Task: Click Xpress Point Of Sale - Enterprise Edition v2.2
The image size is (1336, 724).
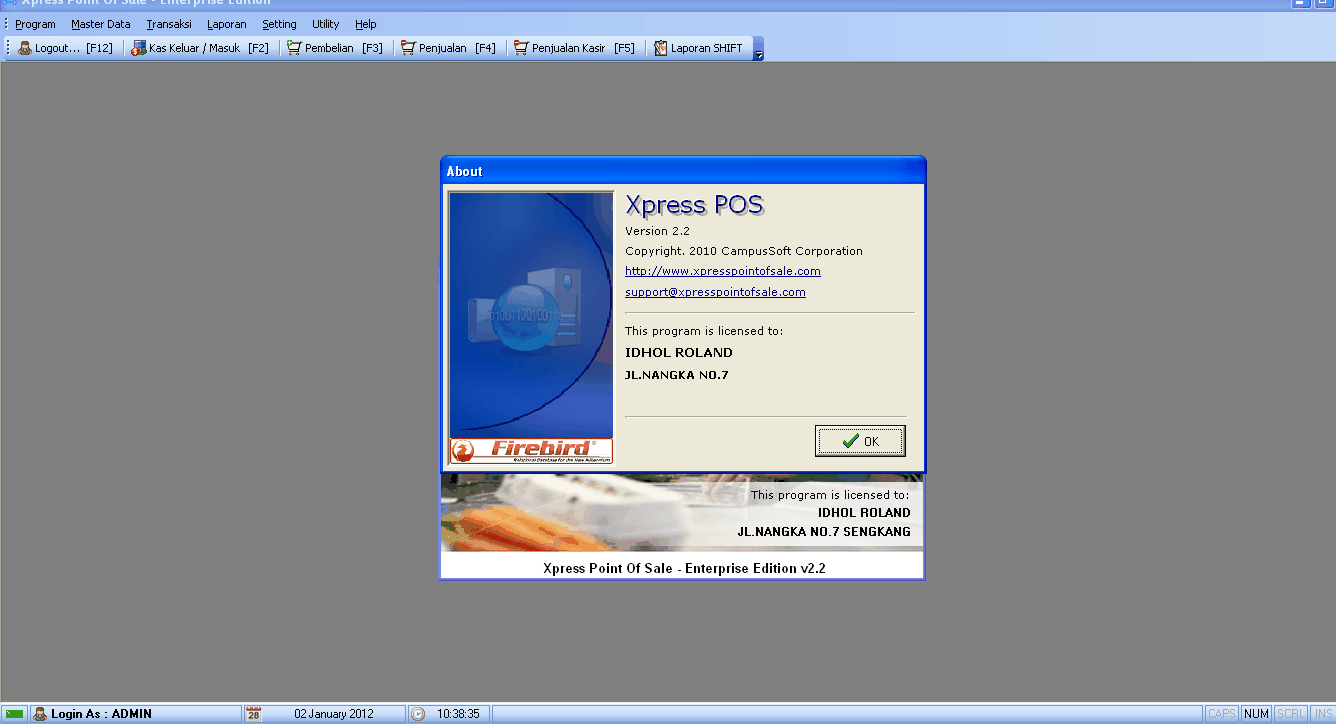Action: click(684, 568)
